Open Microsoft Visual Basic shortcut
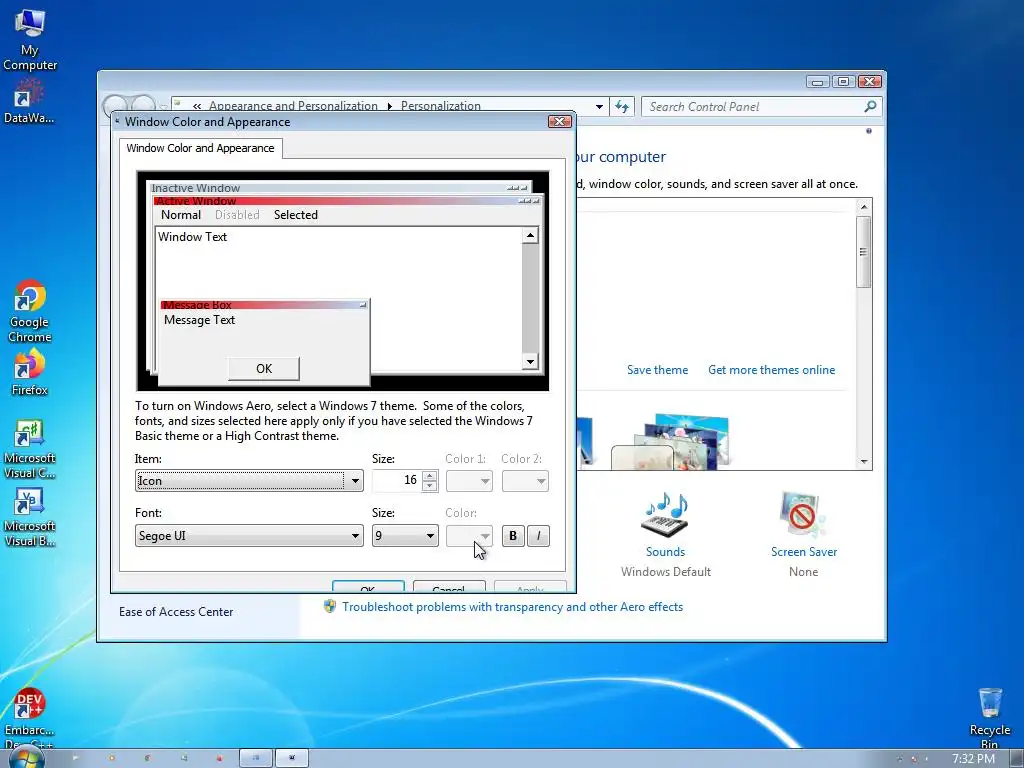 point(29,517)
